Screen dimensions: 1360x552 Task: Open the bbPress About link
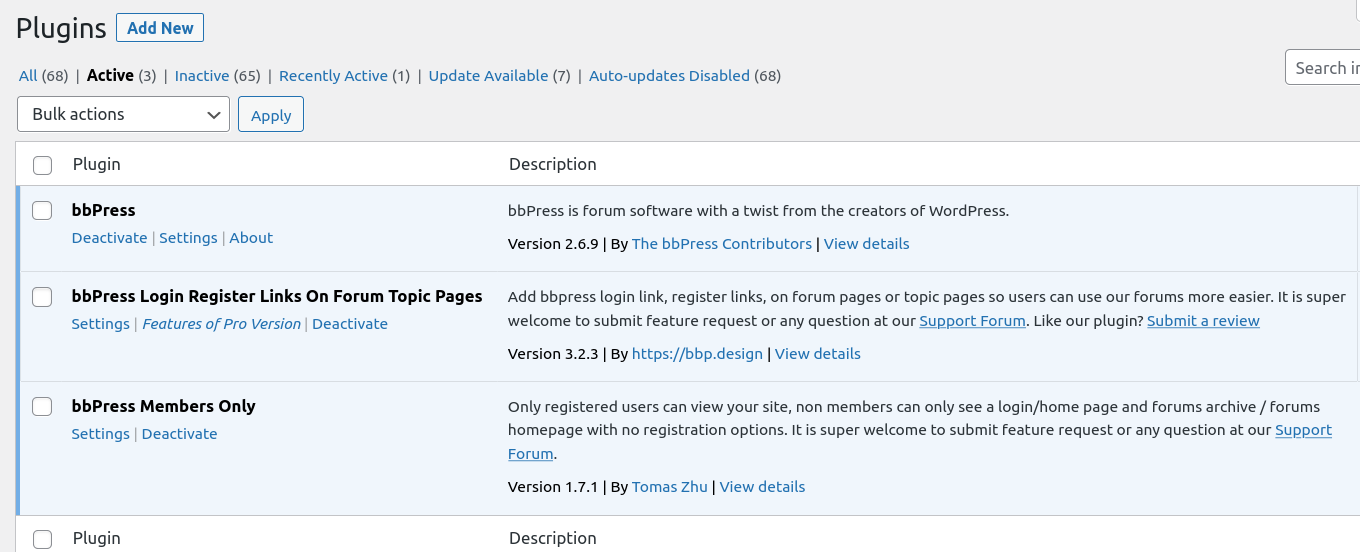point(251,238)
